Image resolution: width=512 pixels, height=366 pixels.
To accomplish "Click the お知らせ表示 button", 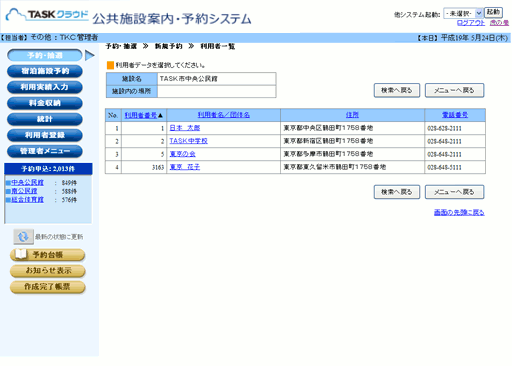I will click(48, 271).
